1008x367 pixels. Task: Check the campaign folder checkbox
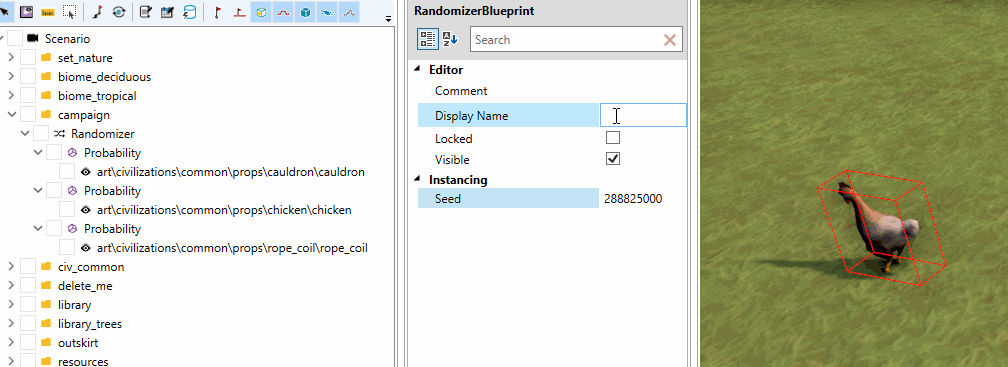coord(28,114)
